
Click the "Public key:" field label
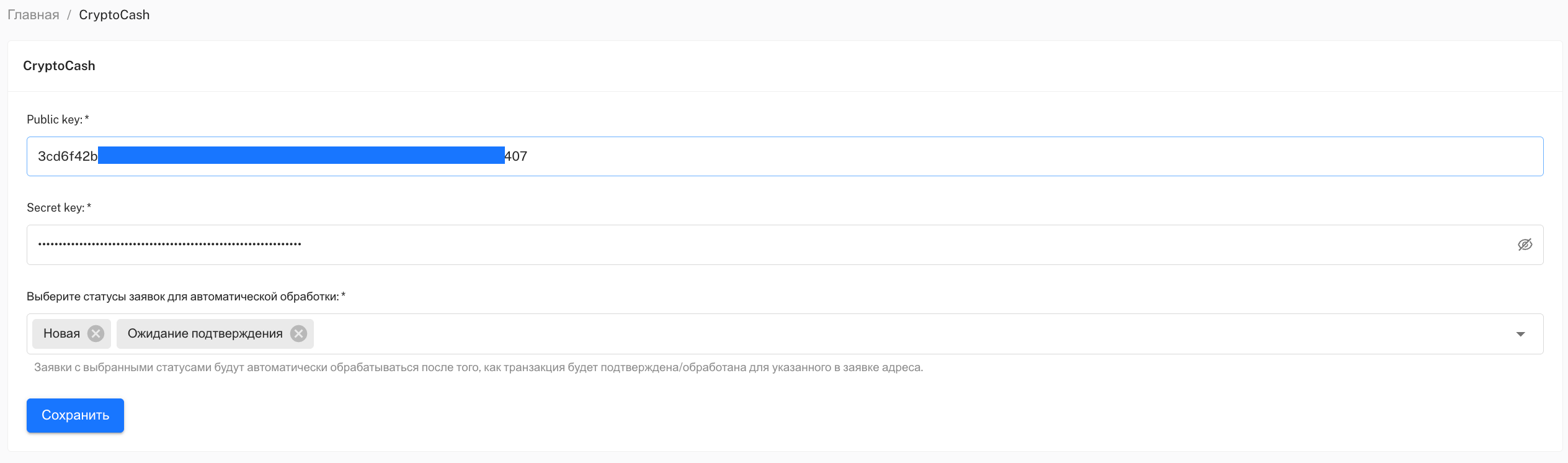point(55,120)
